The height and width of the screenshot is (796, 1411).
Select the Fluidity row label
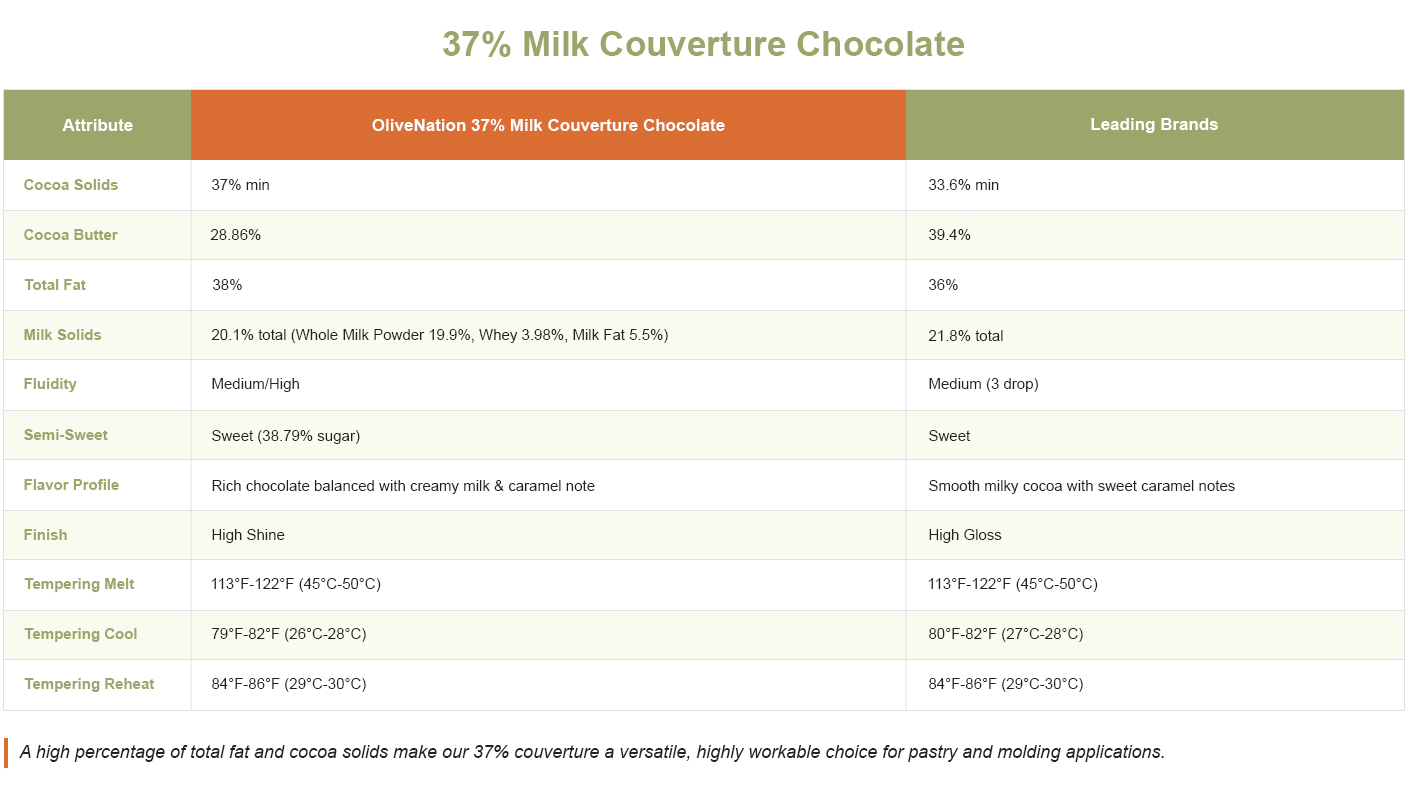tap(50, 384)
